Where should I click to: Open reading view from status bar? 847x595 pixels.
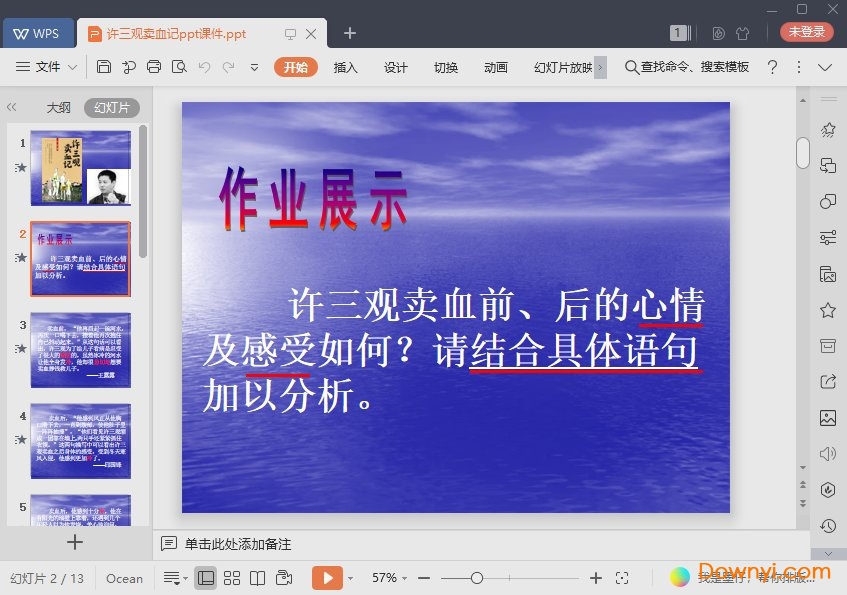coord(258,578)
